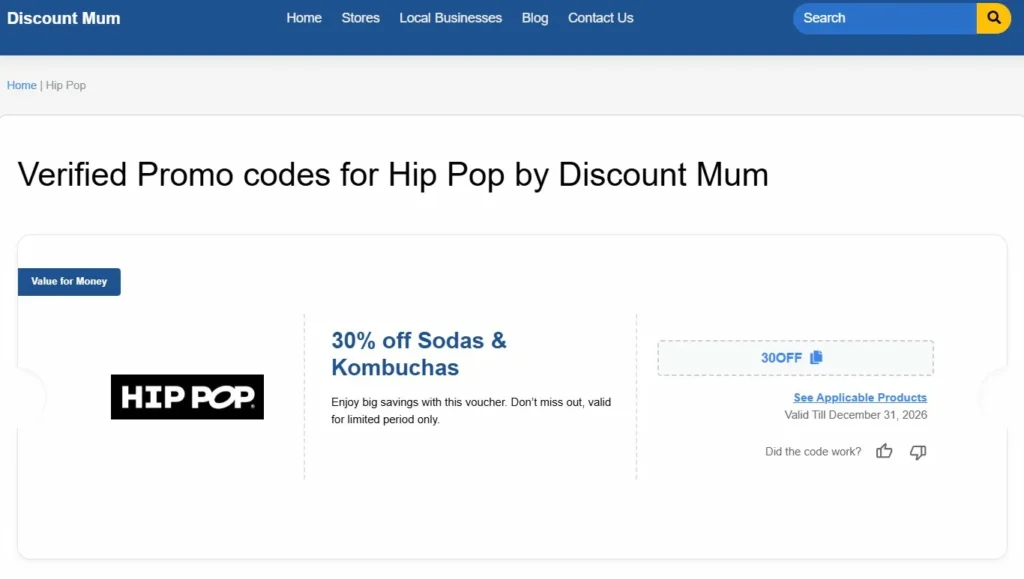
Task: Click the Hip Pop brand logo
Action: point(187,397)
